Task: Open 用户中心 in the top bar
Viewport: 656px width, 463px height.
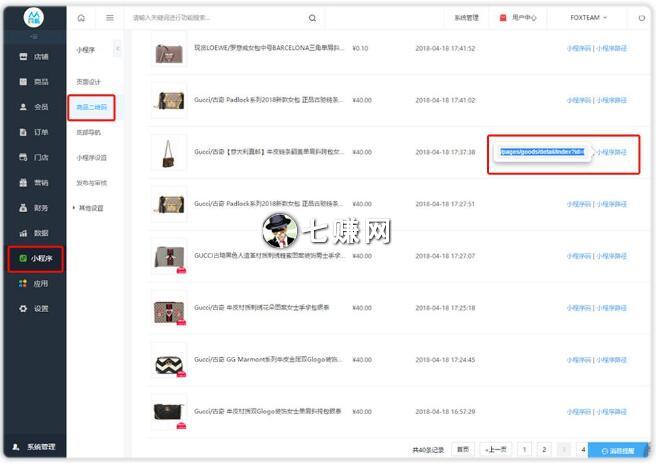Action: pos(520,18)
